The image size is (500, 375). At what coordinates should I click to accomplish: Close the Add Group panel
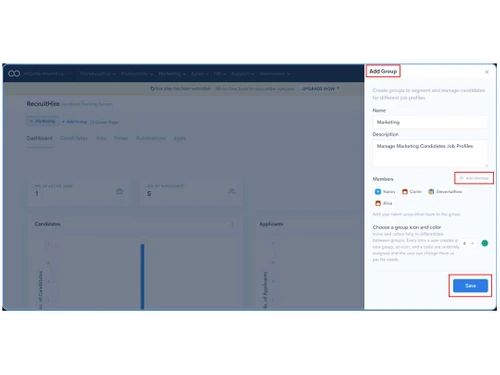coord(487,72)
